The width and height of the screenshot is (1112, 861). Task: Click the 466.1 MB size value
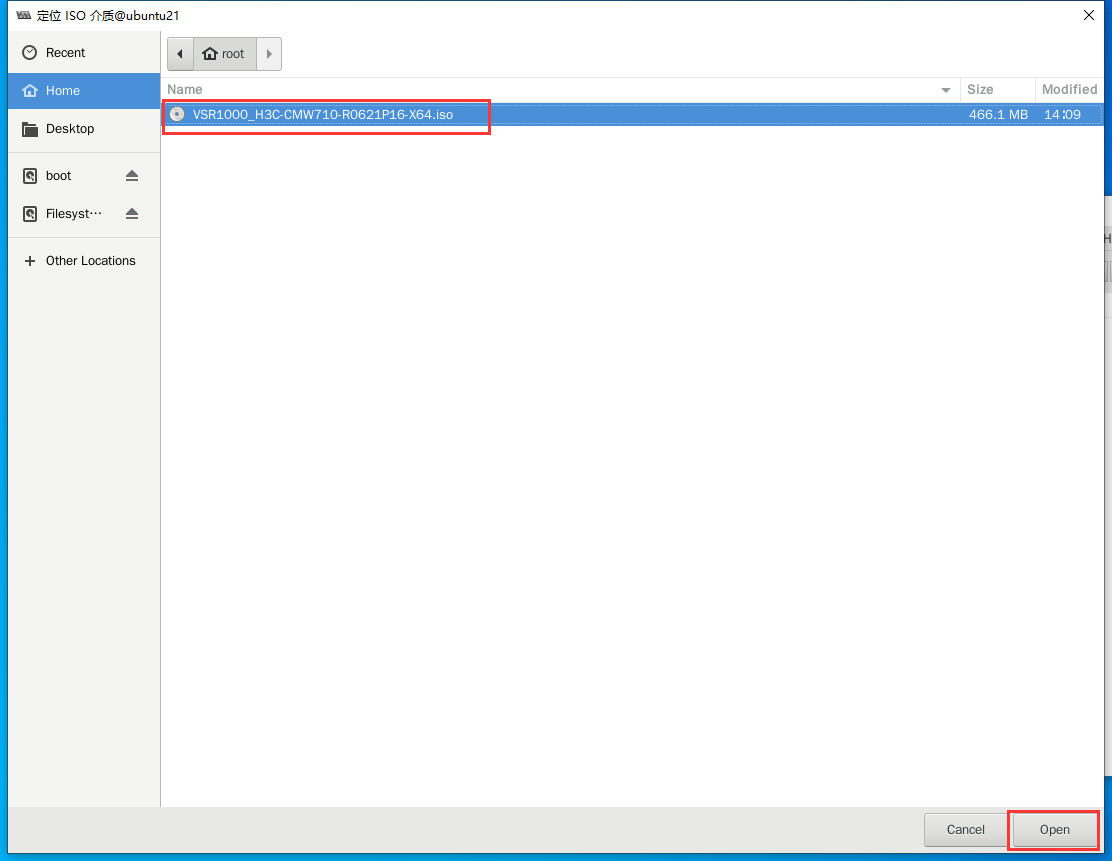(x=998, y=114)
